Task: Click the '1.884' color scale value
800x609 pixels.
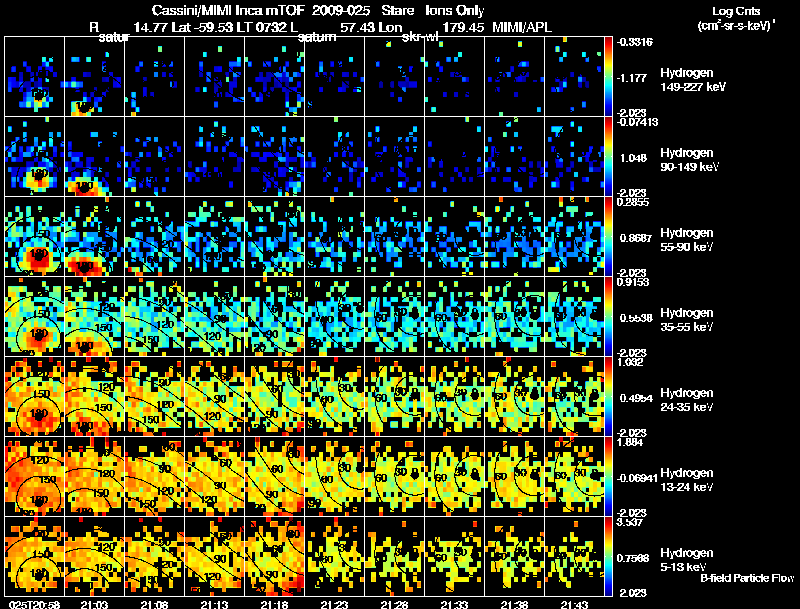Action: 630,442
